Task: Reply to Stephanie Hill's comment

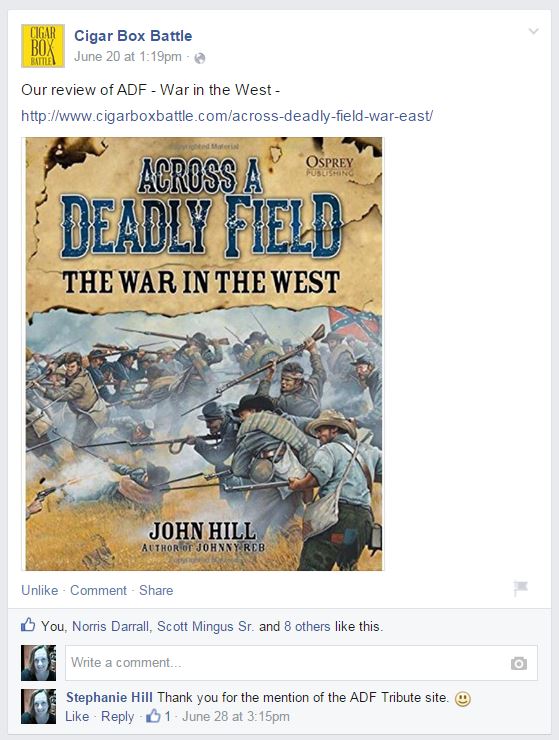Action: (118, 717)
